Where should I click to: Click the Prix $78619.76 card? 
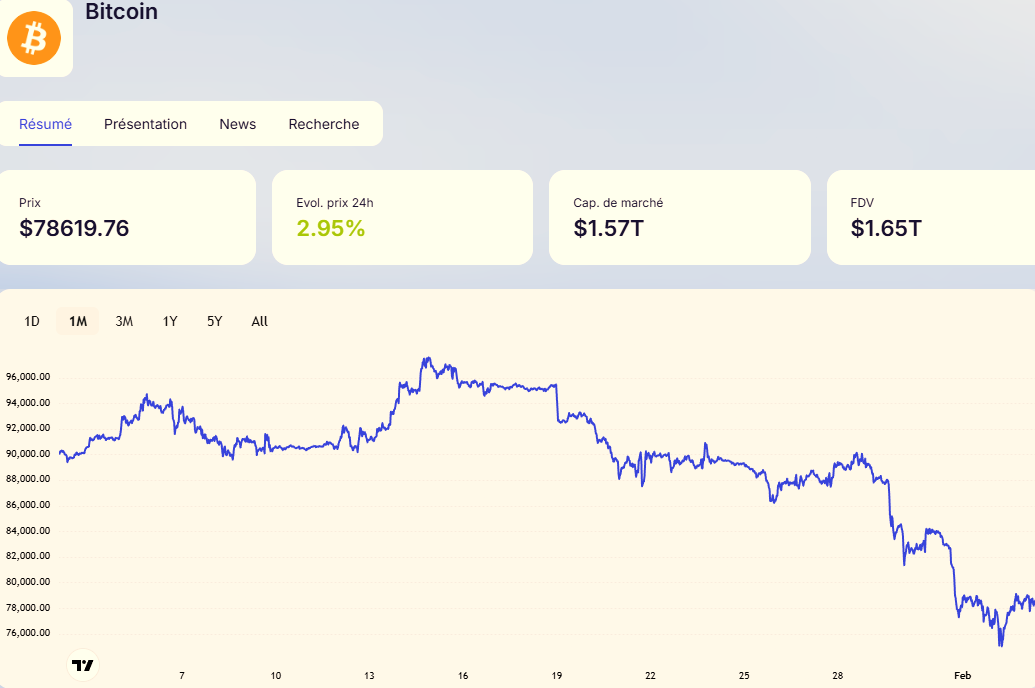[x=126, y=217]
